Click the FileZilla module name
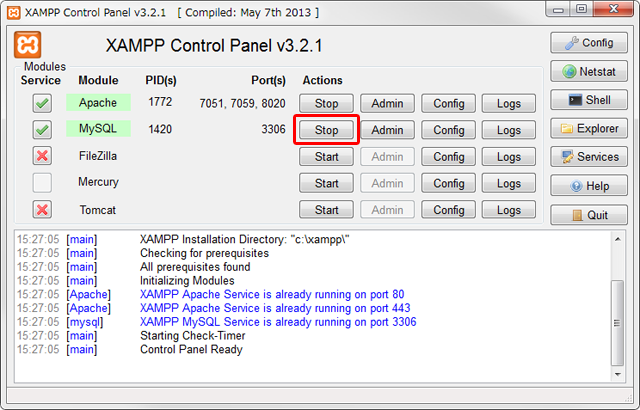This screenshot has width=640, height=410. point(98,156)
